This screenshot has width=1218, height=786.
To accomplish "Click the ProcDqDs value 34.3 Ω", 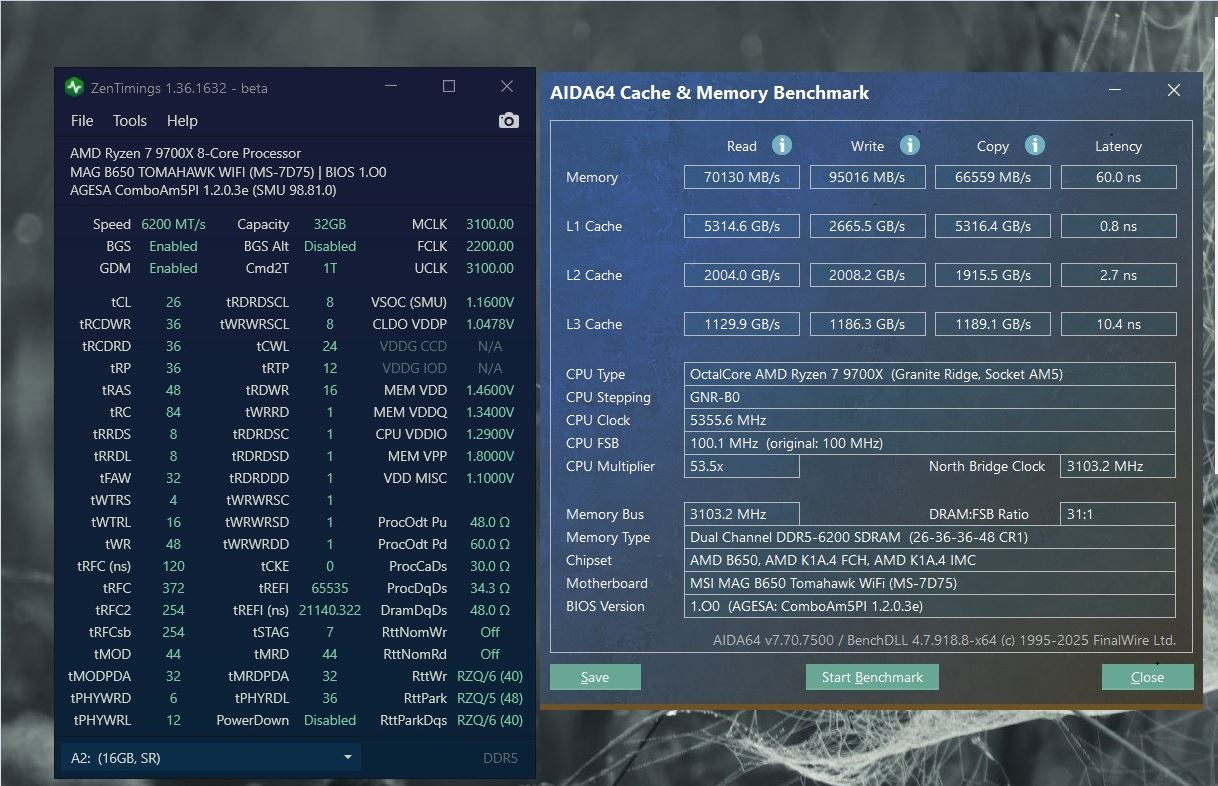I will coord(490,588).
